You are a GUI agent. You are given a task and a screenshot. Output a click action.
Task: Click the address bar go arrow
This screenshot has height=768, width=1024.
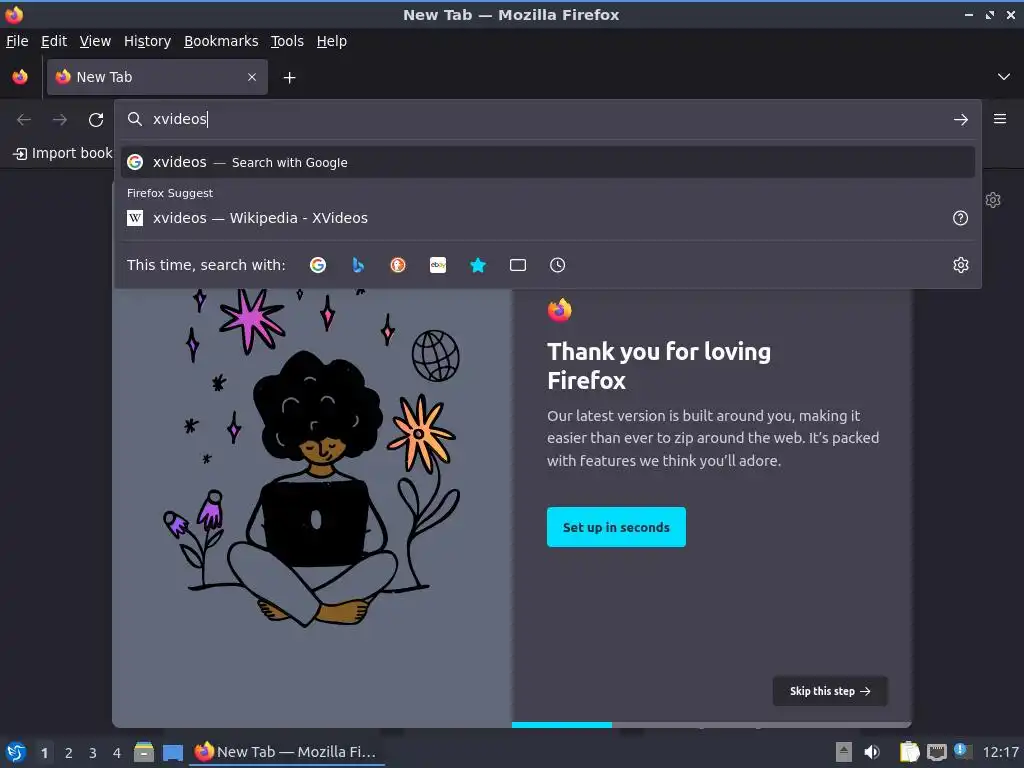click(x=961, y=120)
